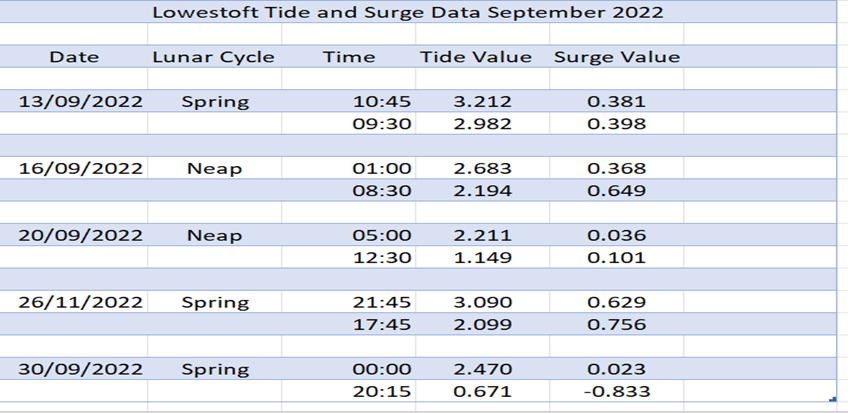The image size is (848, 413).
Task: Select the Date column header cell
Action: pos(74,57)
